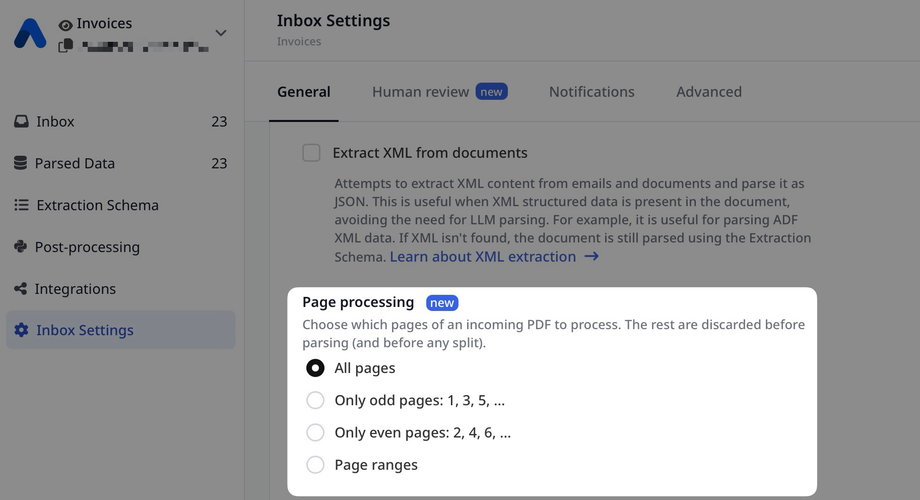Open the Notifications tab
The image size is (920, 500).
tap(592, 92)
